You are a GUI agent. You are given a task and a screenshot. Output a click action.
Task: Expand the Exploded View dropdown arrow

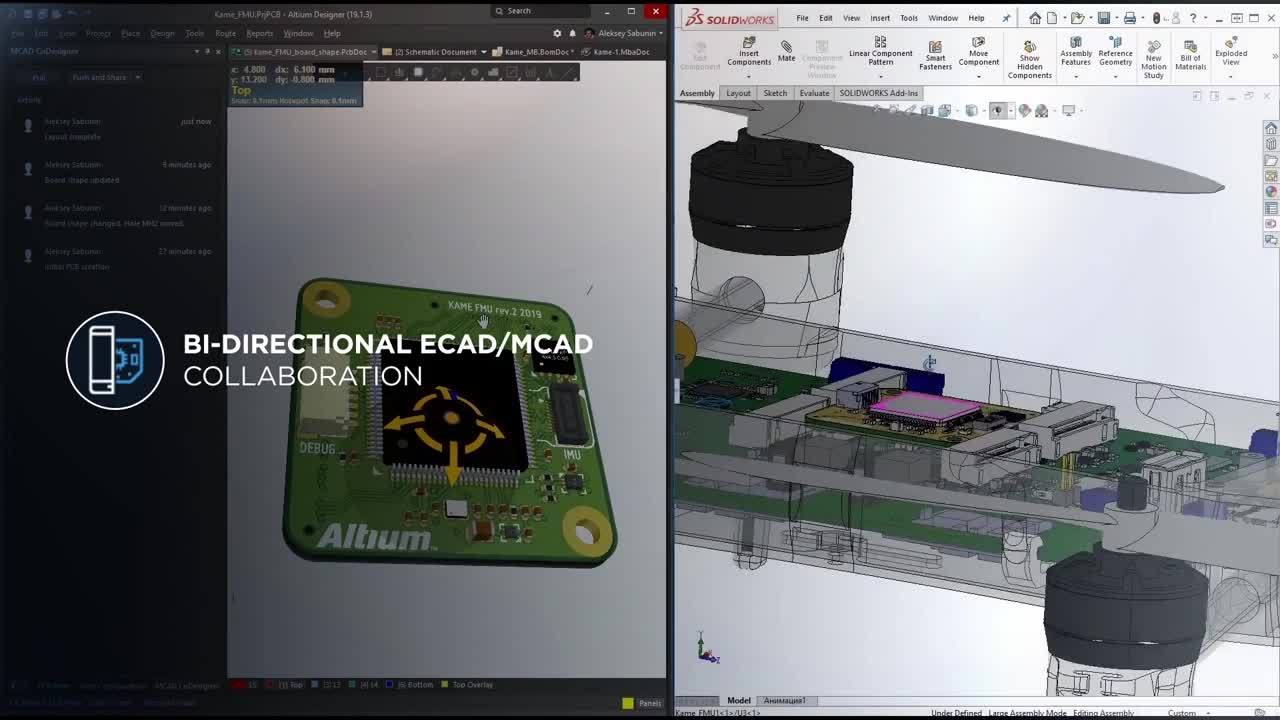click(x=1230, y=75)
